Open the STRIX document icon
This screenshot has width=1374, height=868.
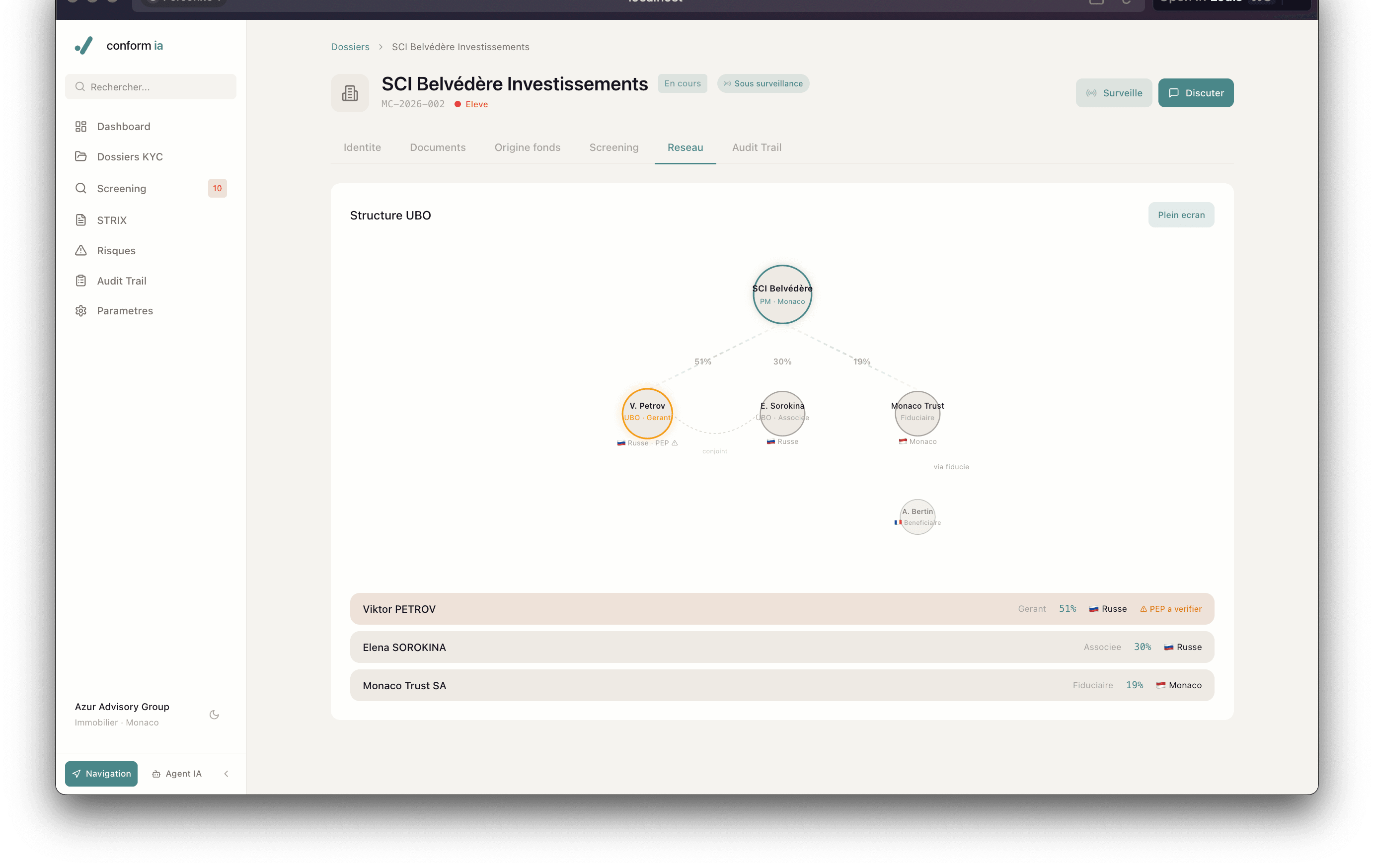[x=81, y=220]
